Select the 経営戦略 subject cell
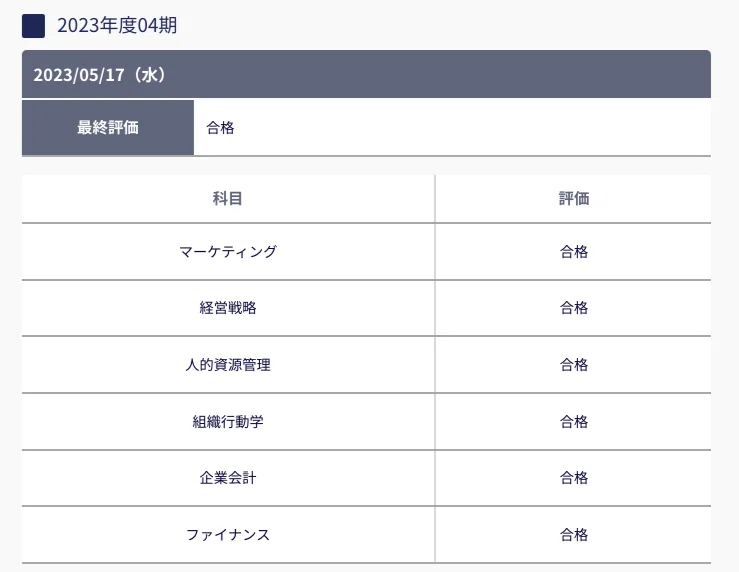The height and width of the screenshot is (572, 739). 228,308
